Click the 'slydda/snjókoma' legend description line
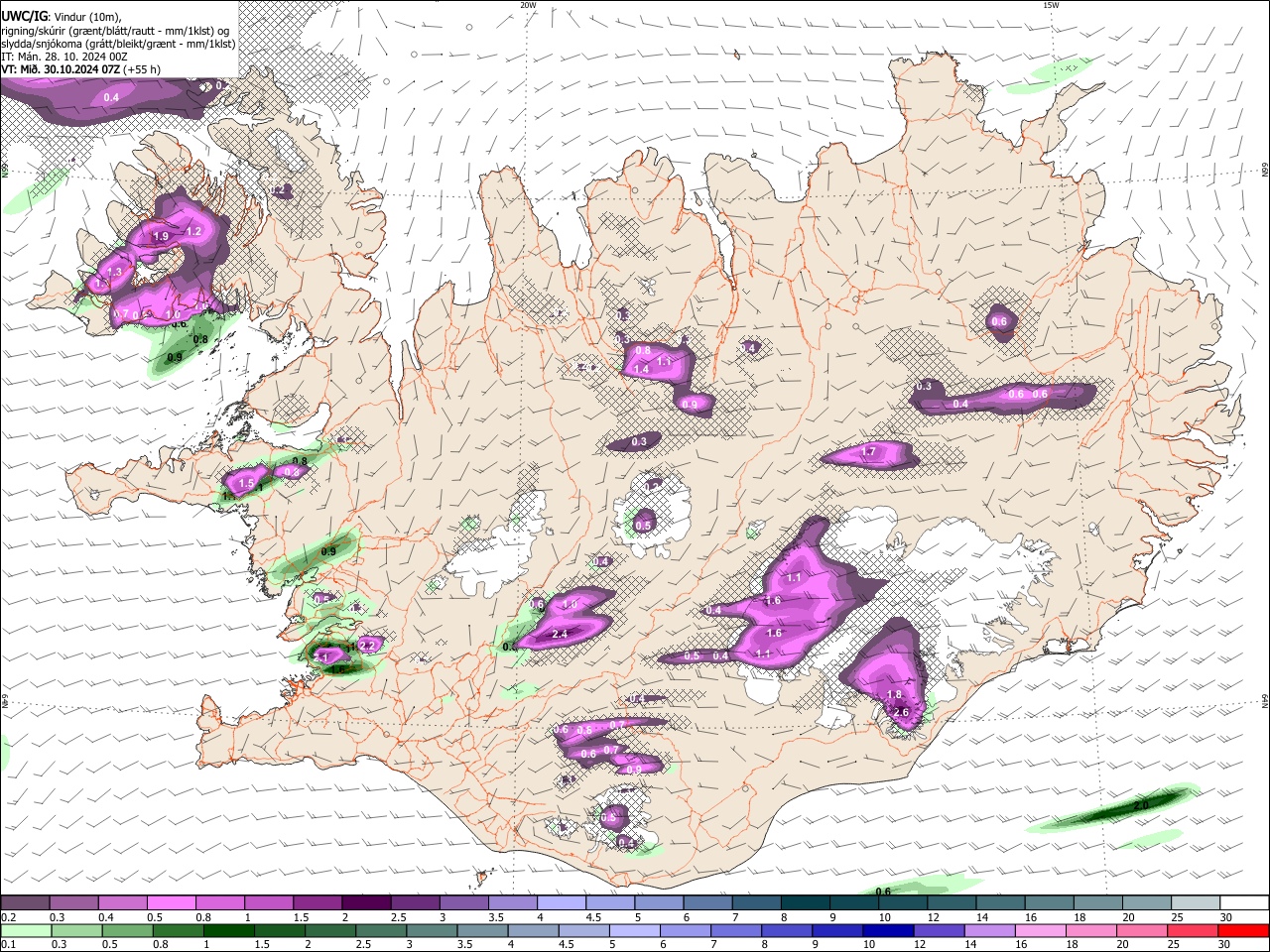Viewport: 1270px width, 952px height. click(118, 44)
